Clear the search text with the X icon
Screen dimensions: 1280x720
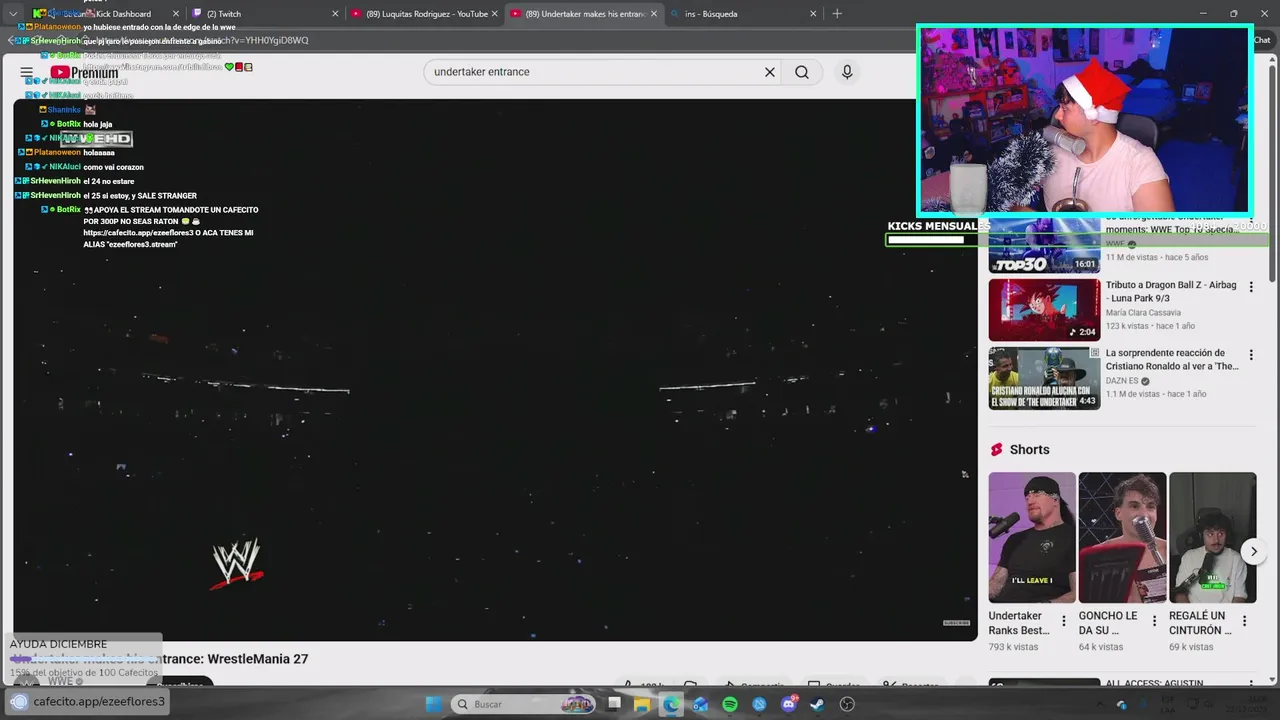[770, 72]
